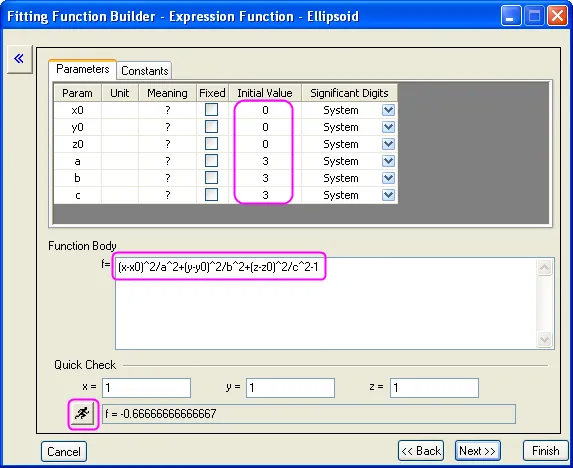Click the z0 parameter name cell

(77, 144)
